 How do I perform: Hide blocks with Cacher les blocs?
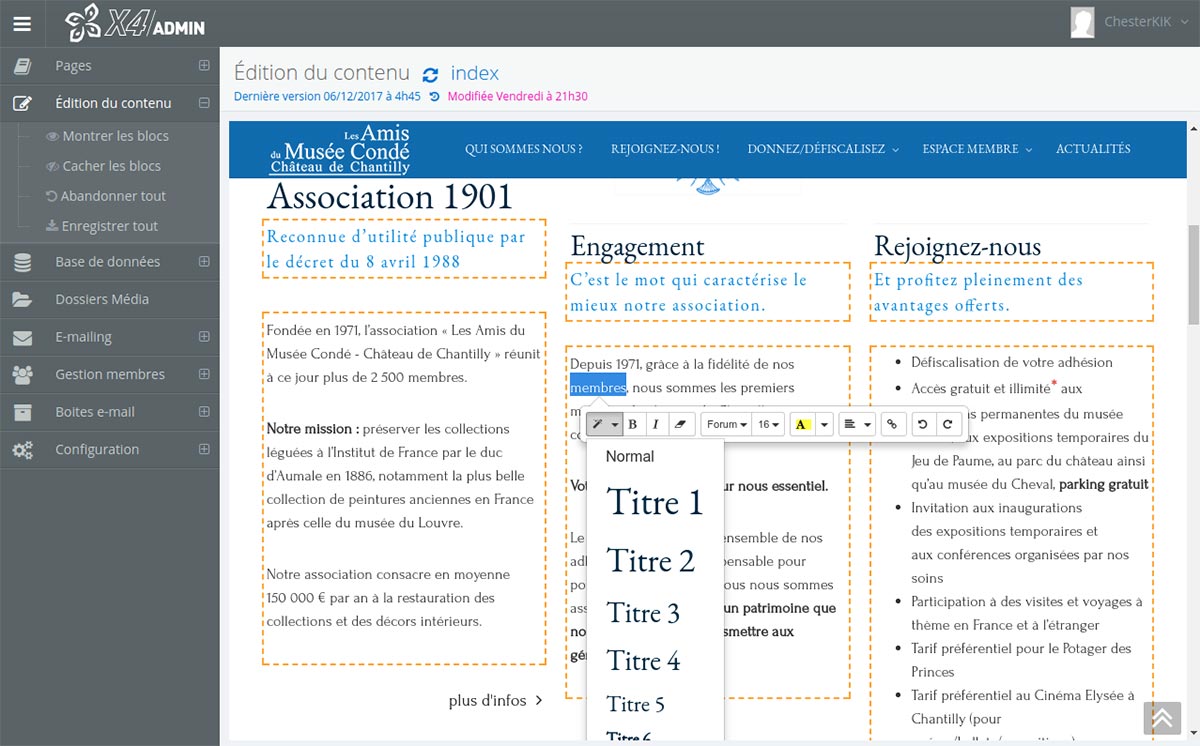[111, 166]
